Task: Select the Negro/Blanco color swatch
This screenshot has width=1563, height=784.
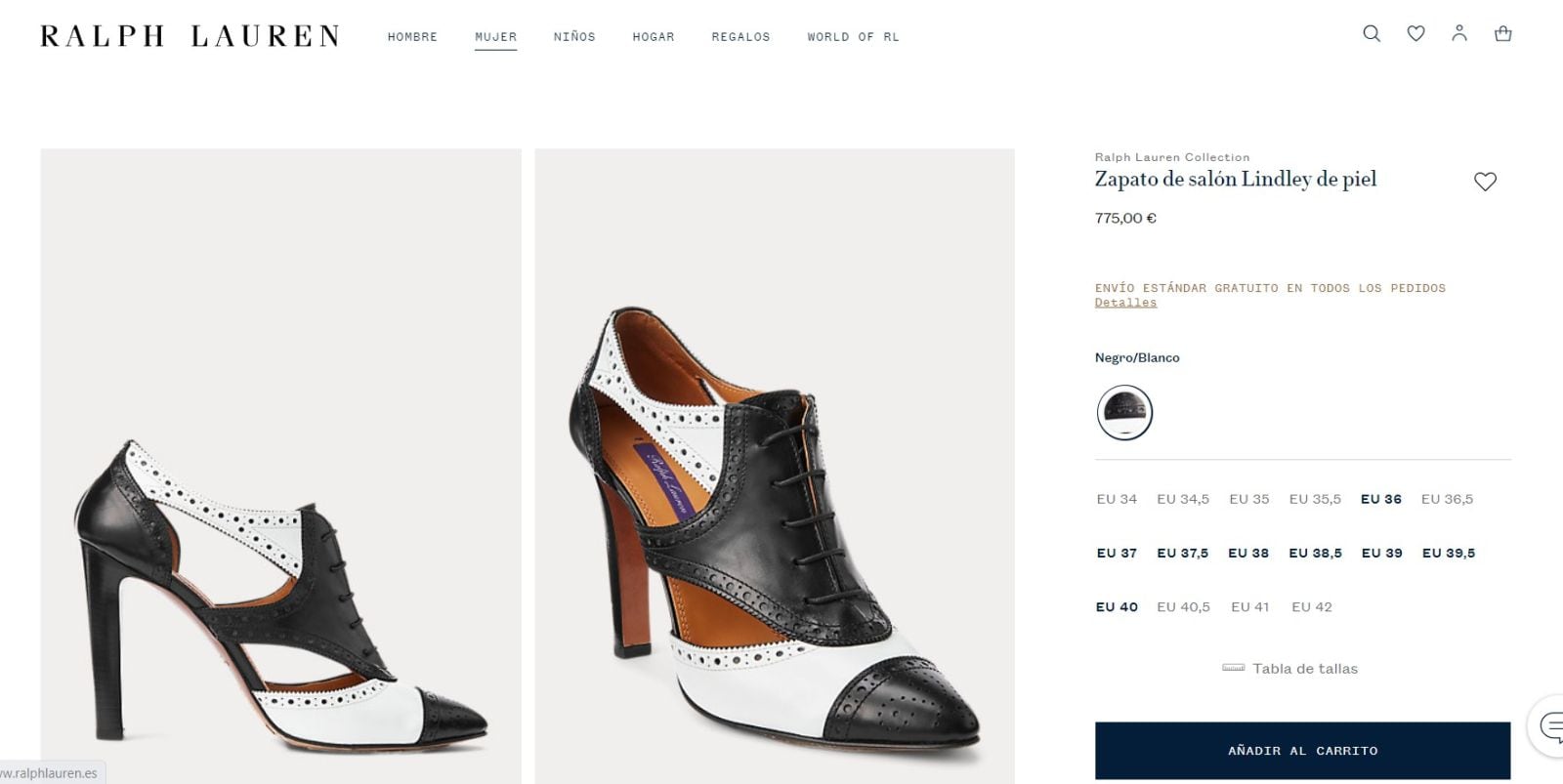Action: pyautogui.click(x=1124, y=412)
